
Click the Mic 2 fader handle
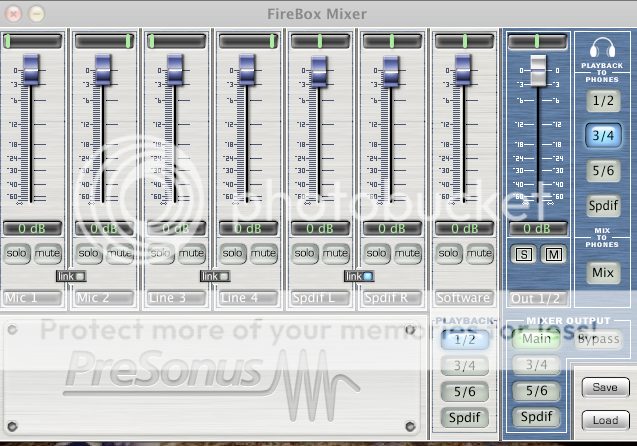click(103, 71)
